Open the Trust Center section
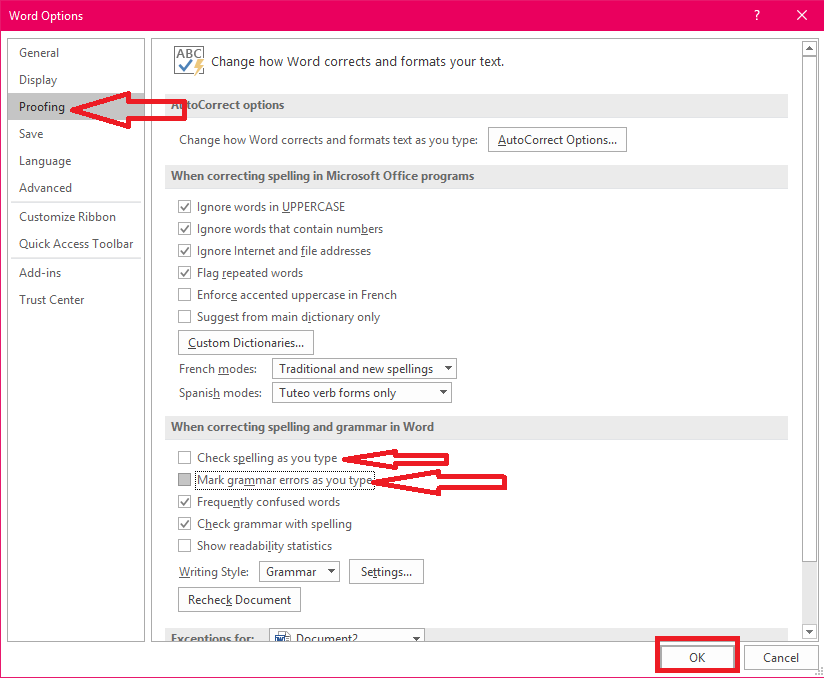 (x=51, y=299)
